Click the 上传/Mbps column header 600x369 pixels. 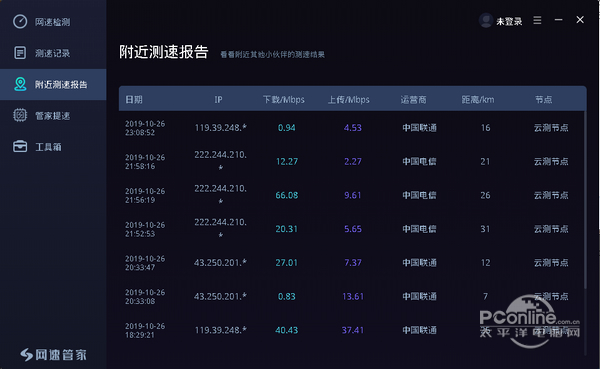tap(349, 100)
